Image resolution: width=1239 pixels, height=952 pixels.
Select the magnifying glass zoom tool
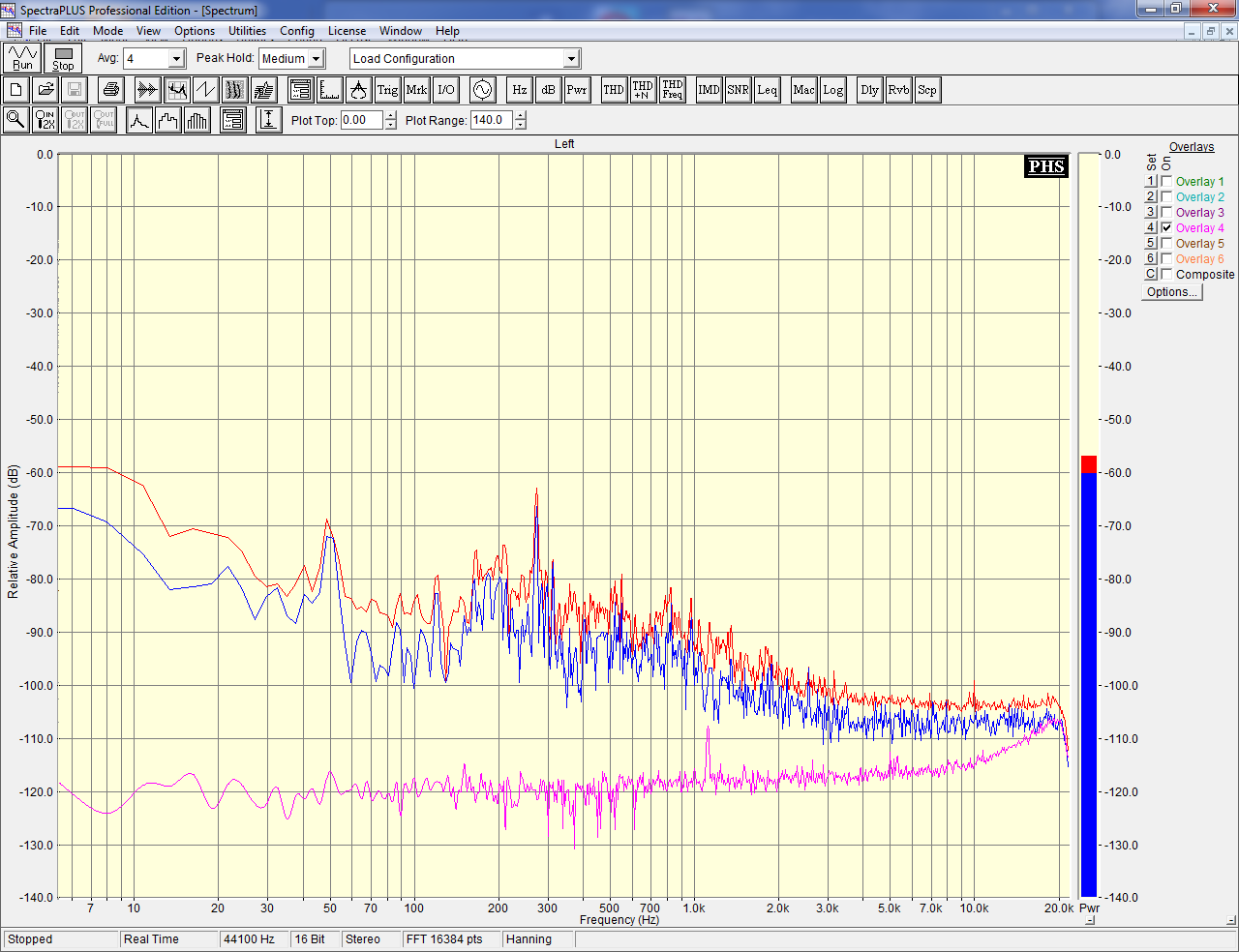coord(16,120)
